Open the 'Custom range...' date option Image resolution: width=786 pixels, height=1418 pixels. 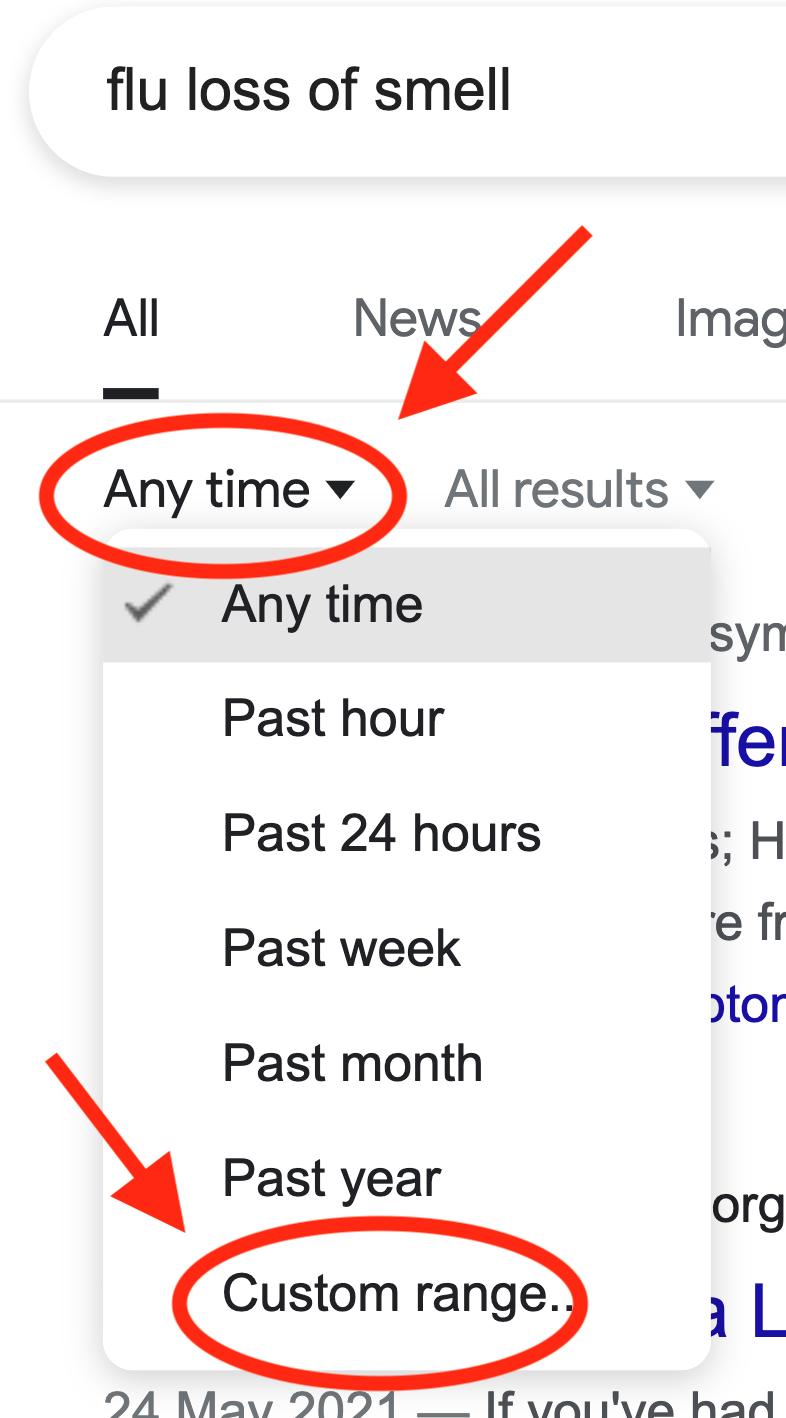point(396,1294)
